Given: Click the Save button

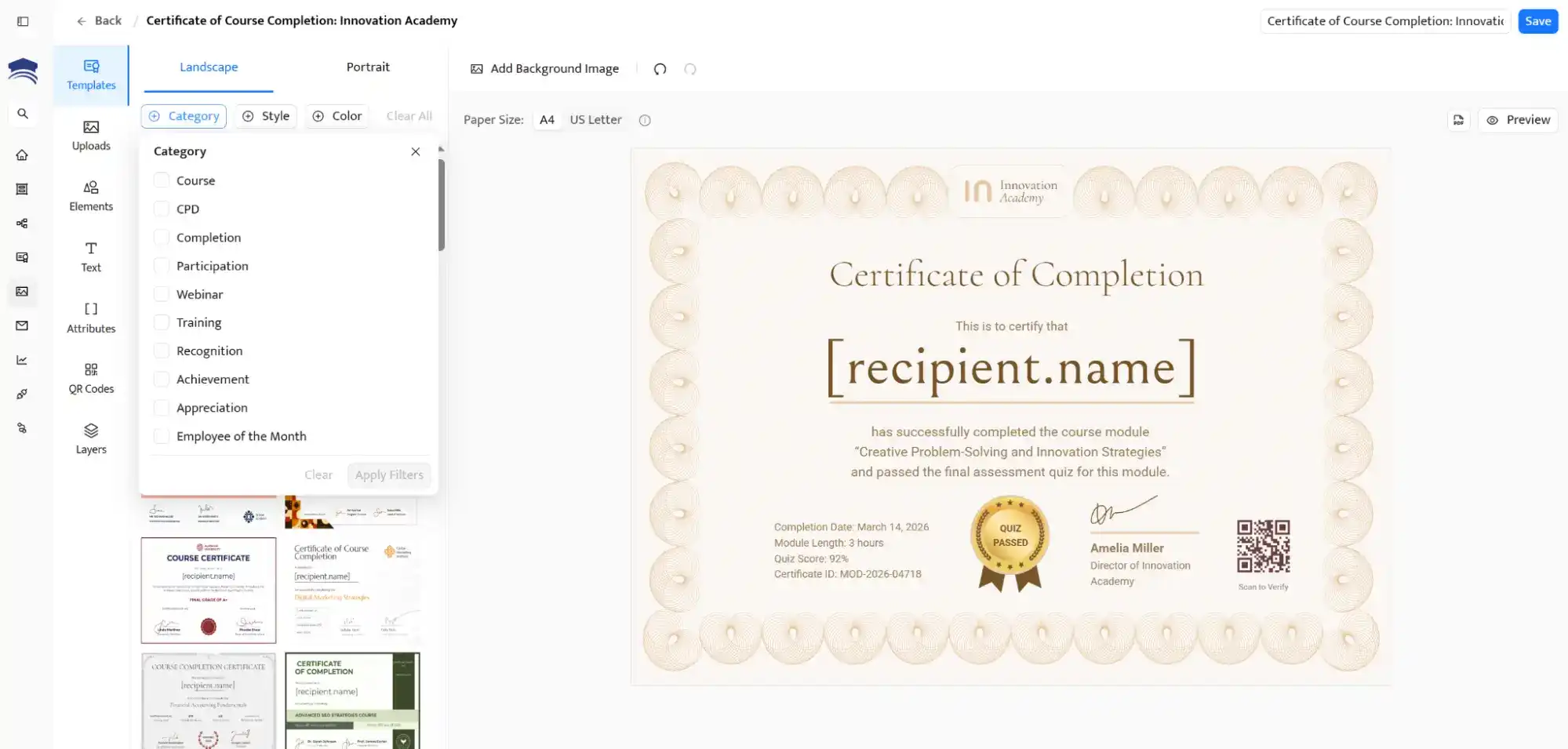Looking at the screenshot, I should click(1537, 21).
